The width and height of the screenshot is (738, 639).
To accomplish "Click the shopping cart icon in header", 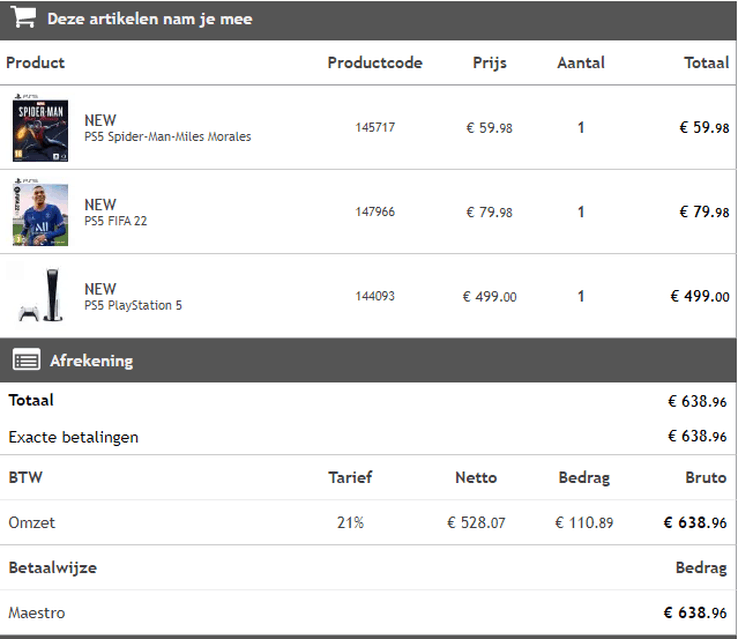I will pyautogui.click(x=23, y=17).
